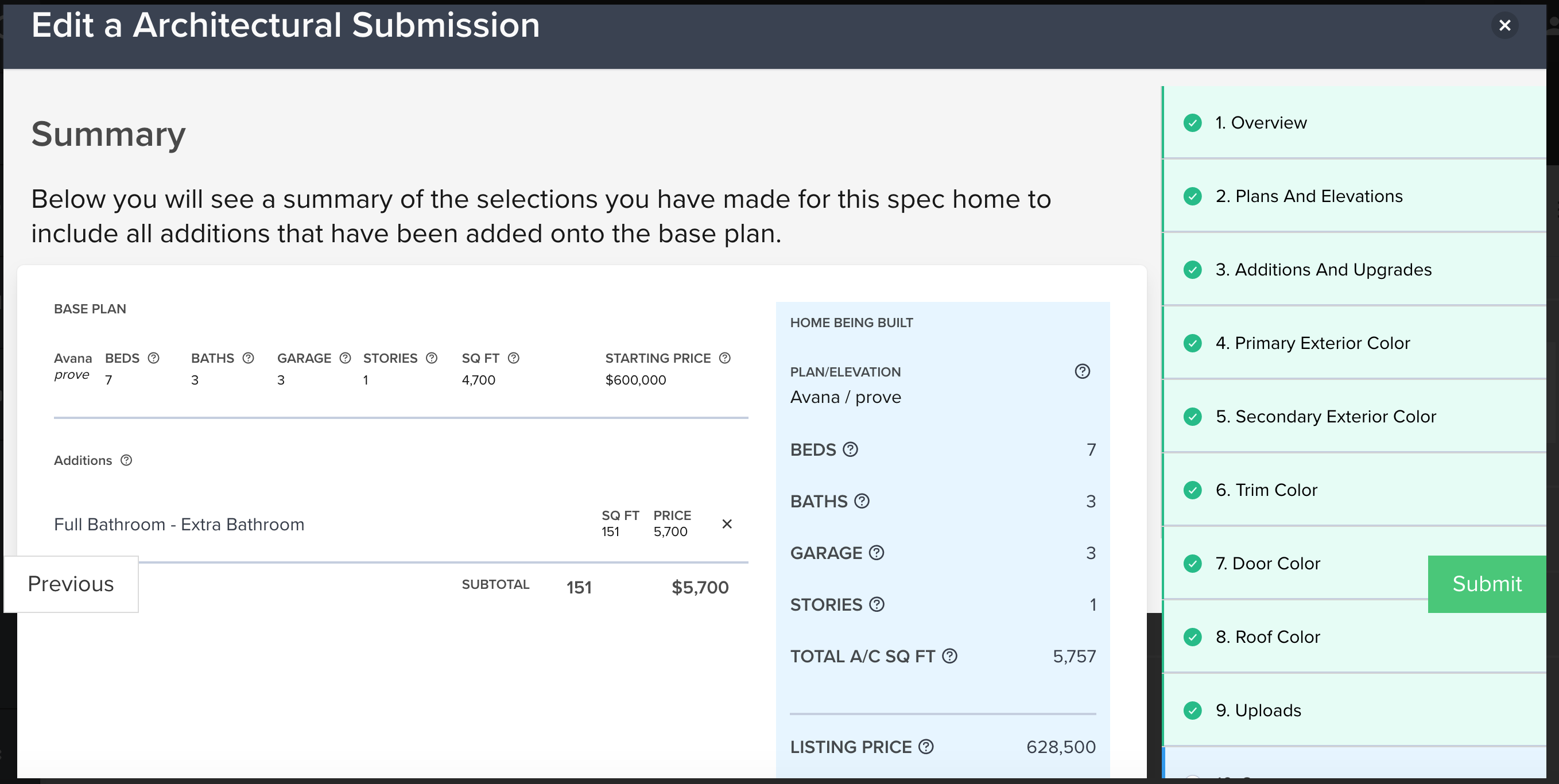Click the LISTING PRICE help icon

926,747
